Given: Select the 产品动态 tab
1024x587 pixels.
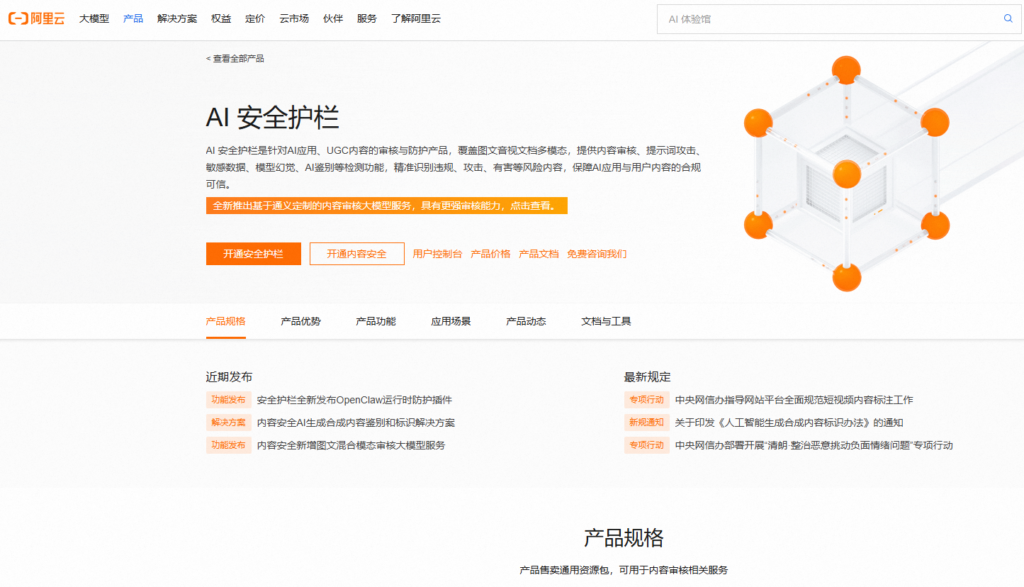Looking at the screenshot, I should click(526, 321).
